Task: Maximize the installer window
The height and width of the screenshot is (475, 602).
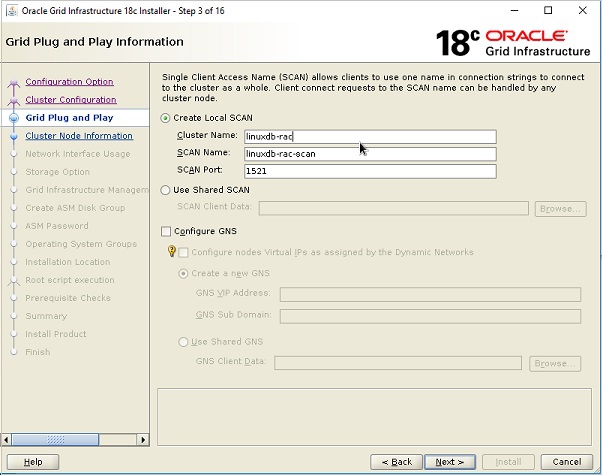Action: (x=548, y=10)
